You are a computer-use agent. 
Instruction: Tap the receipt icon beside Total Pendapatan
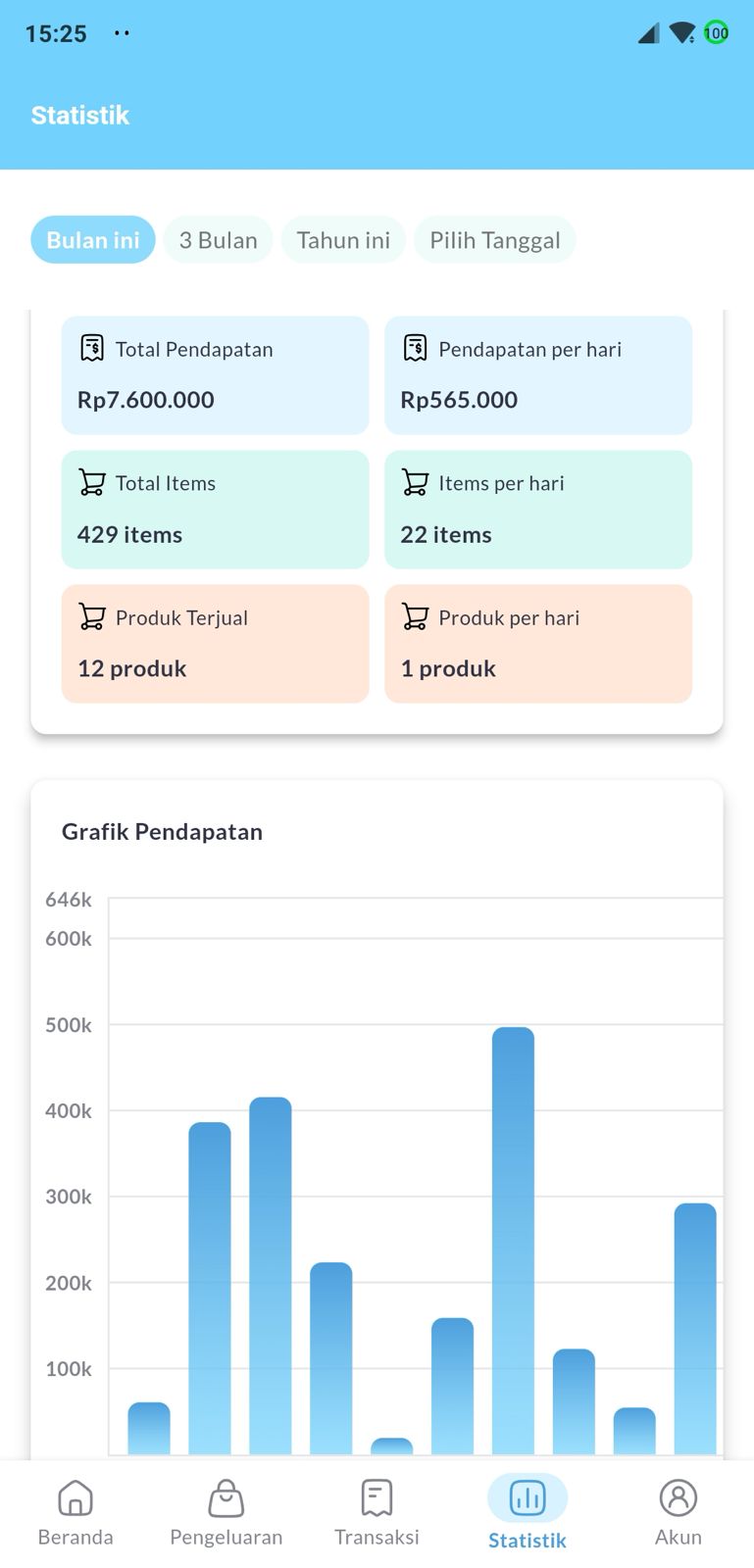pyautogui.click(x=92, y=349)
